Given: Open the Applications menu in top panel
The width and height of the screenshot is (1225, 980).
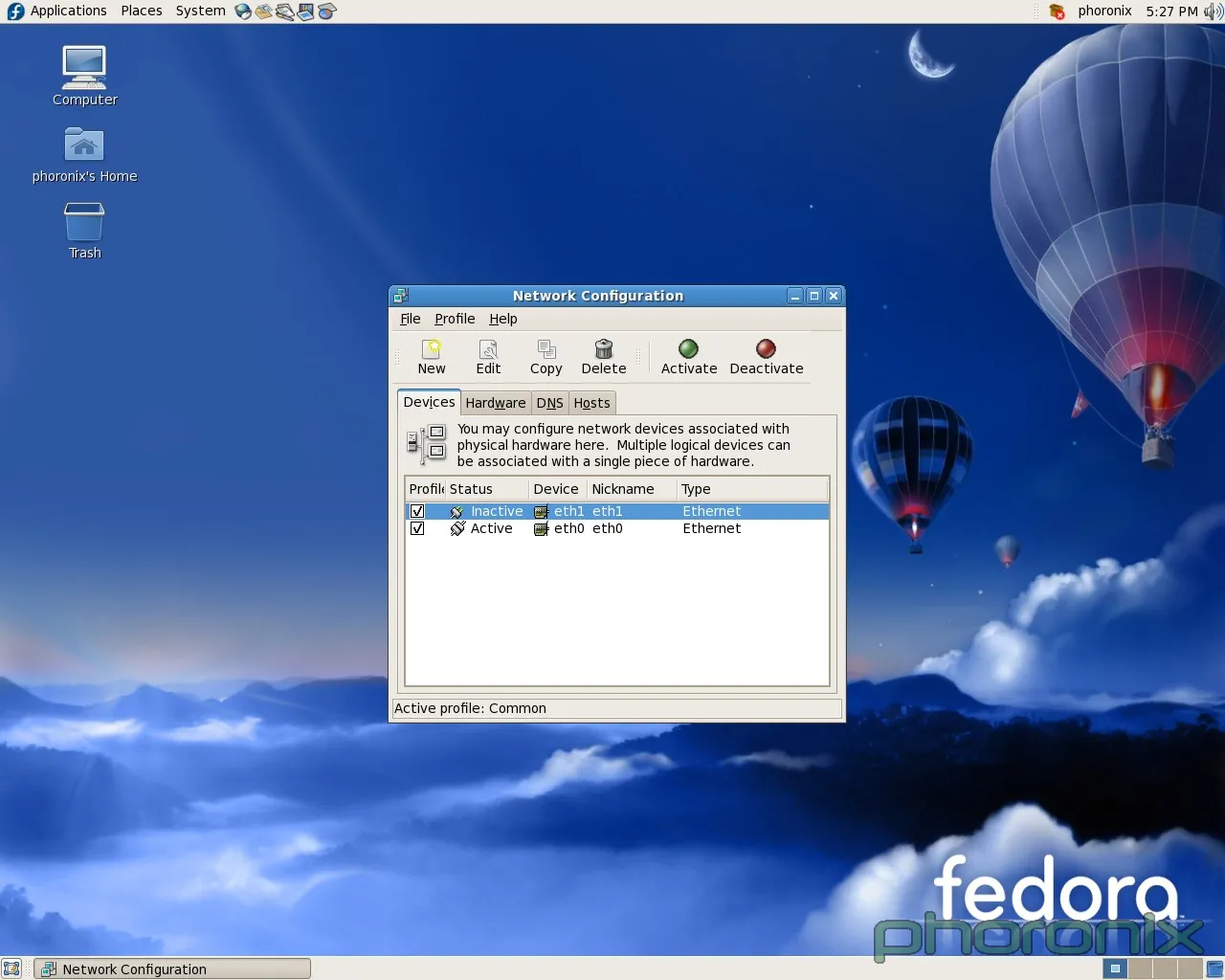Looking at the screenshot, I should pos(68,11).
